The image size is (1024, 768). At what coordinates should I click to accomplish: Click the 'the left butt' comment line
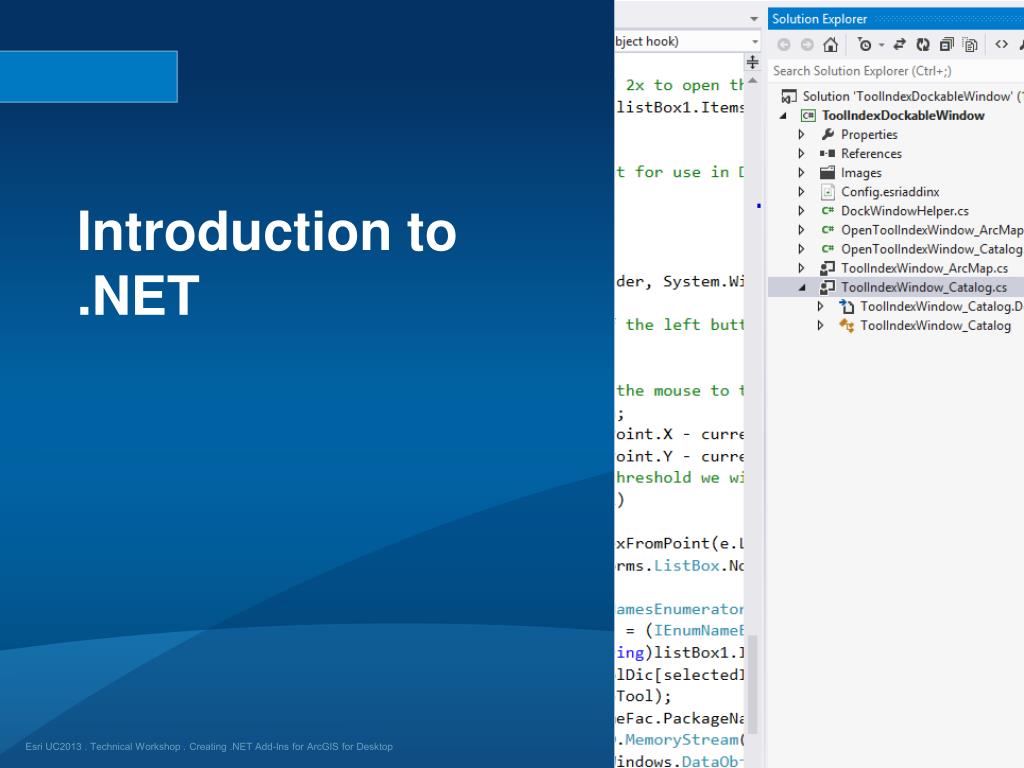[684, 325]
